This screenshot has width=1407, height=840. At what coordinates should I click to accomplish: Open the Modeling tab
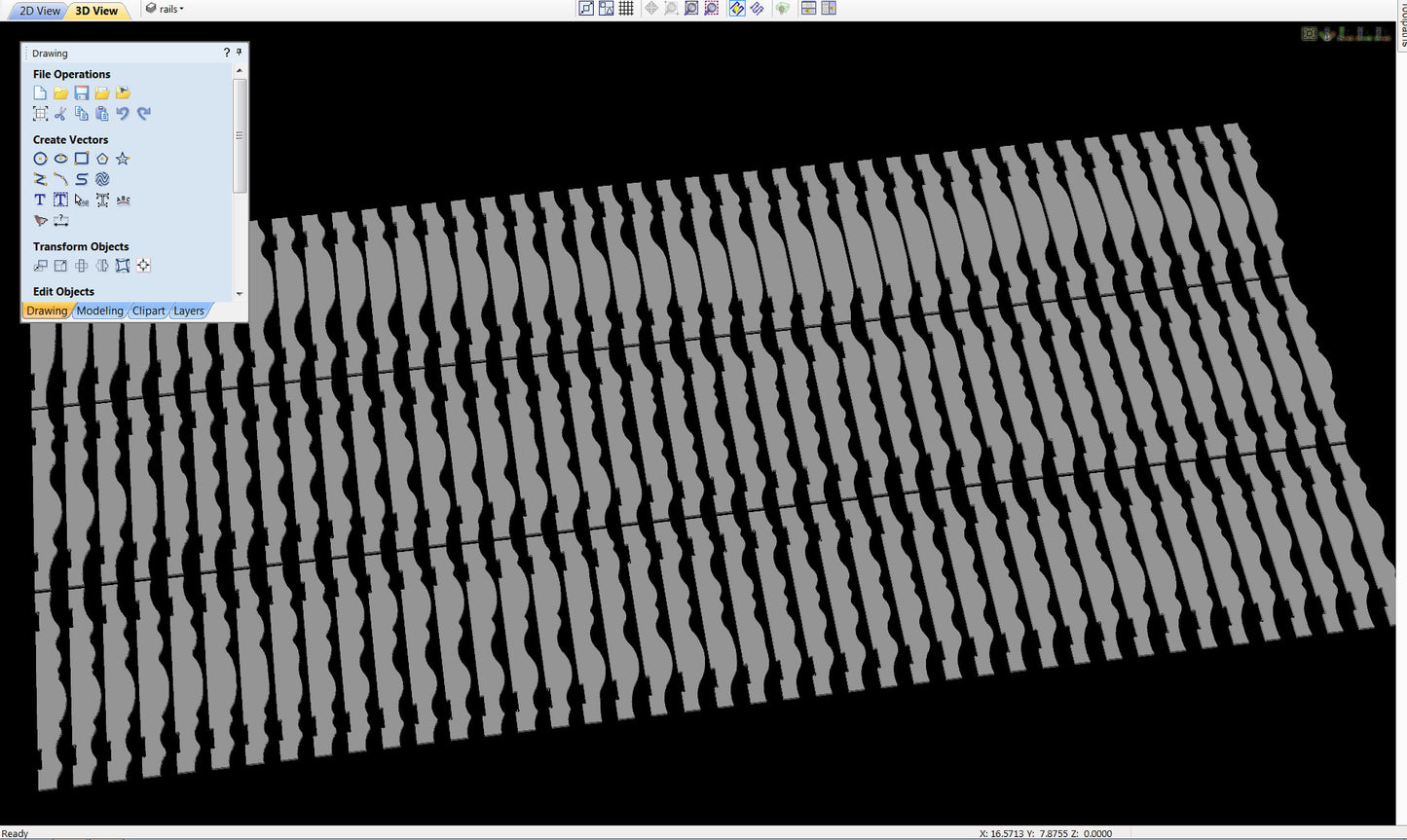pos(99,310)
